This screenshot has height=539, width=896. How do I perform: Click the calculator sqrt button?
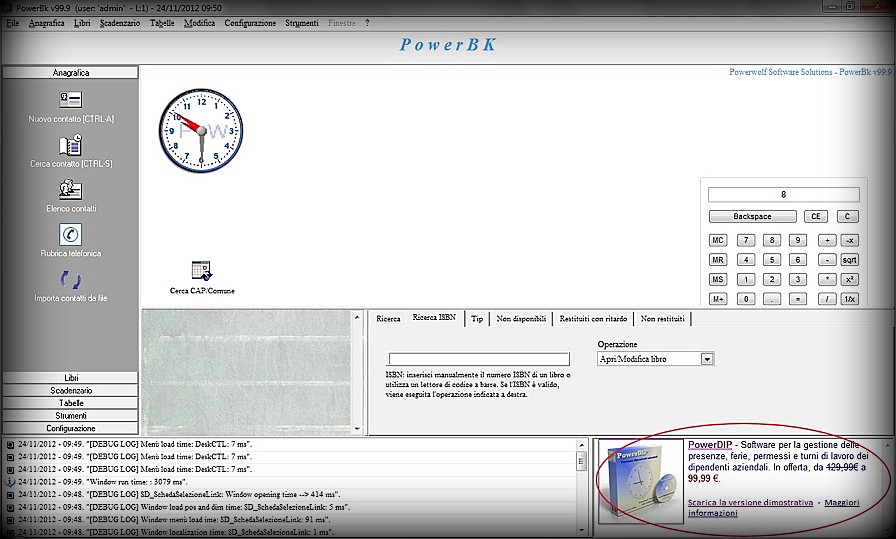850,260
